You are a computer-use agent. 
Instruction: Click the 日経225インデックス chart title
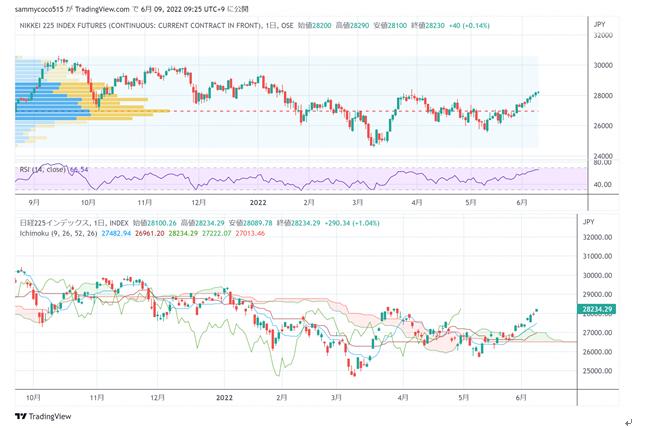54,223
